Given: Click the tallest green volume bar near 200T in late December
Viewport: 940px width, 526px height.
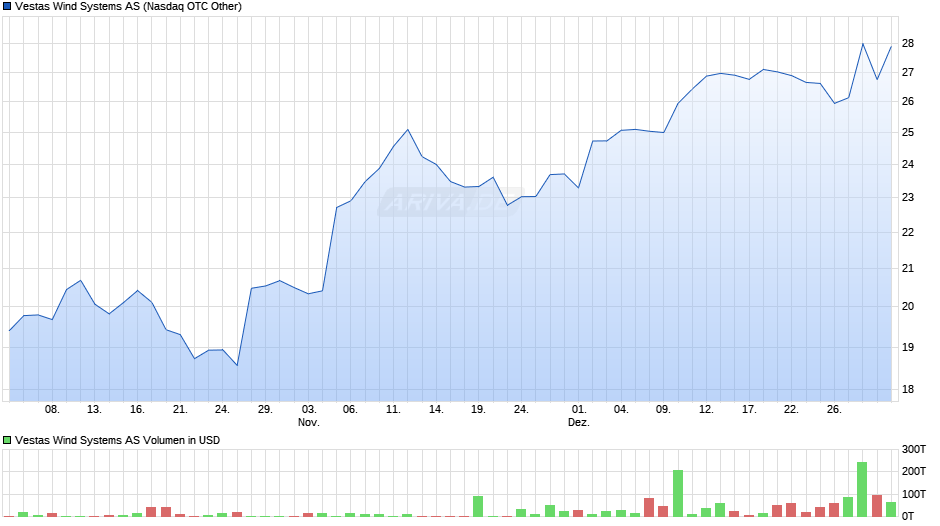Looking at the screenshot, I should pos(862,489).
